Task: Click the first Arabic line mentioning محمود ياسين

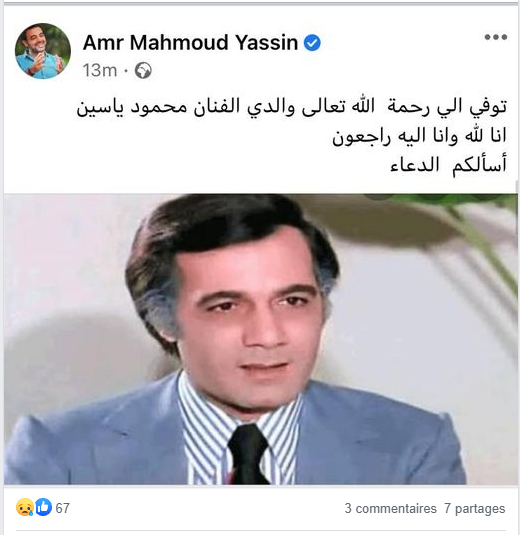Action: tap(292, 107)
